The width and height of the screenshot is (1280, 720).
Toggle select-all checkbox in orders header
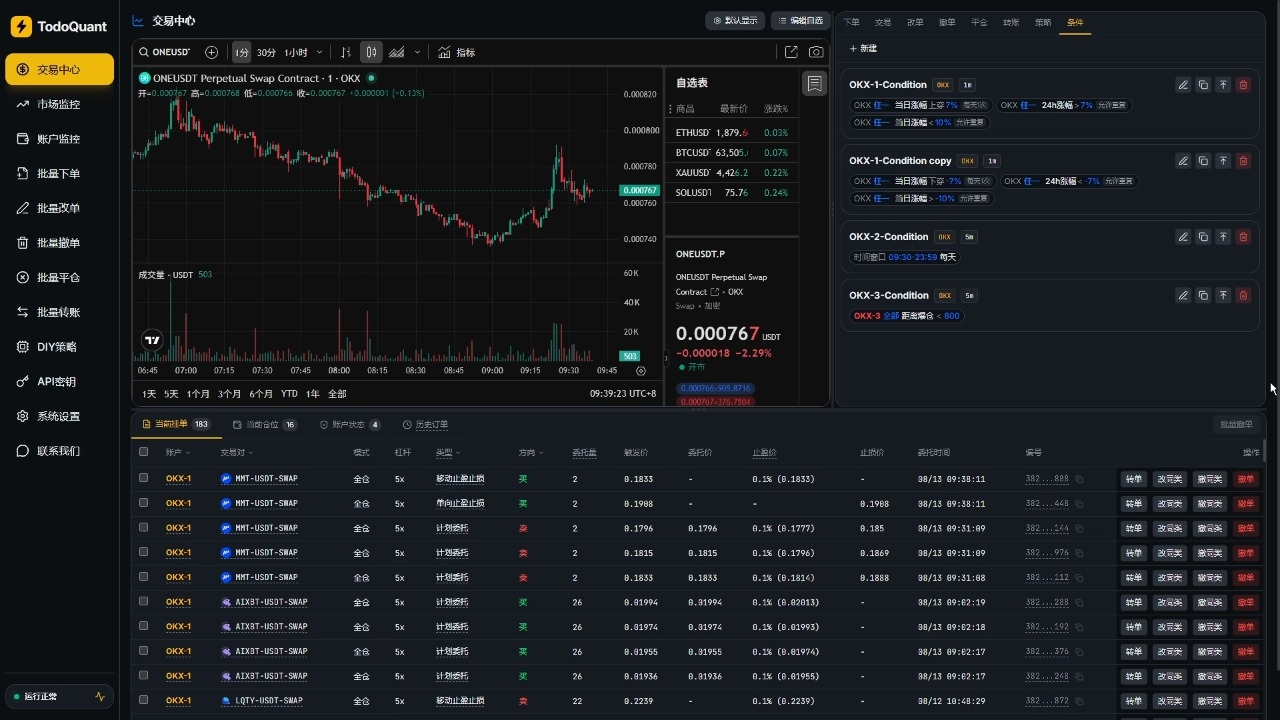pyautogui.click(x=144, y=452)
